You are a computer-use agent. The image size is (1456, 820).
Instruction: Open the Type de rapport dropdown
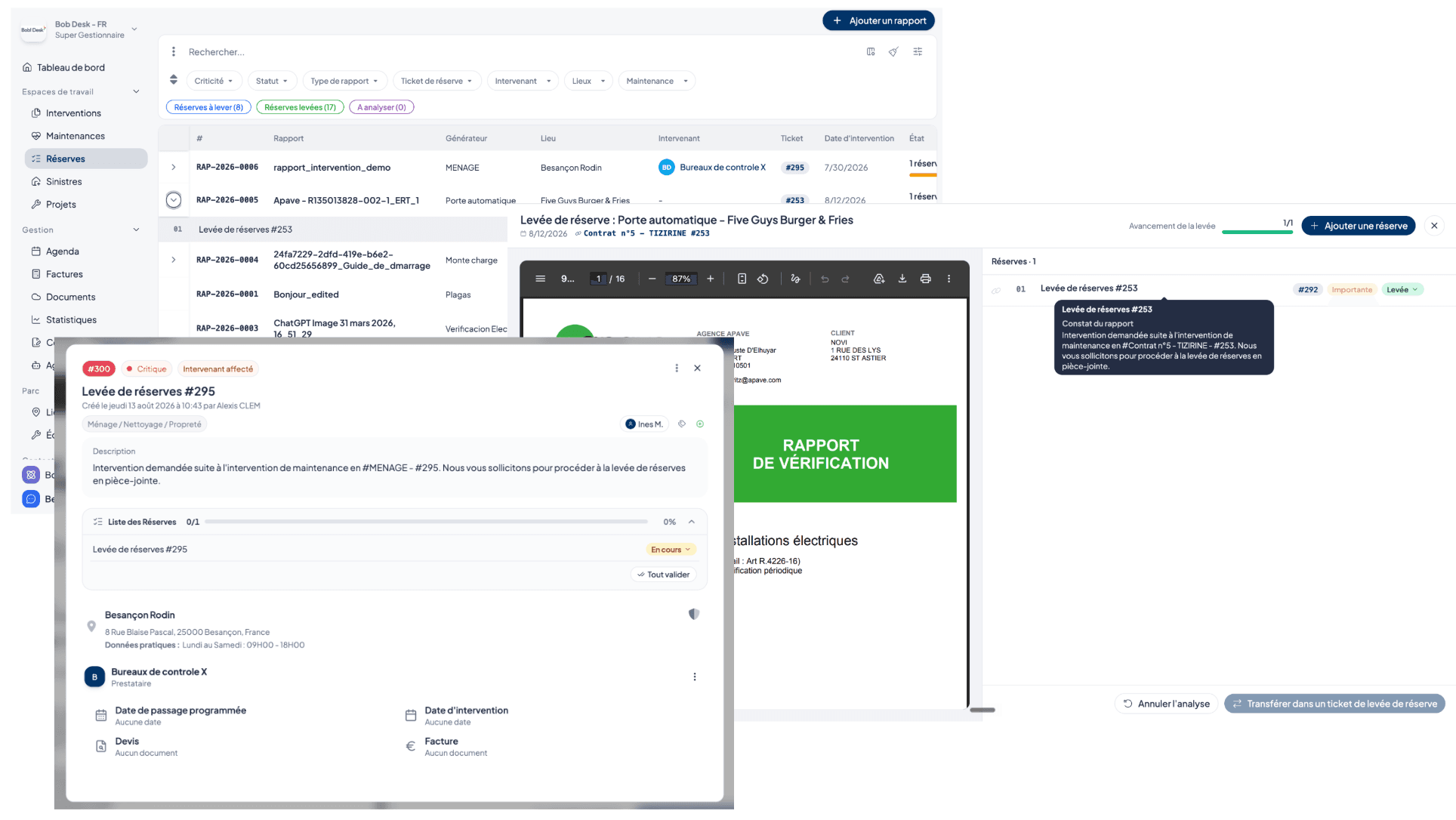pyautogui.click(x=344, y=81)
